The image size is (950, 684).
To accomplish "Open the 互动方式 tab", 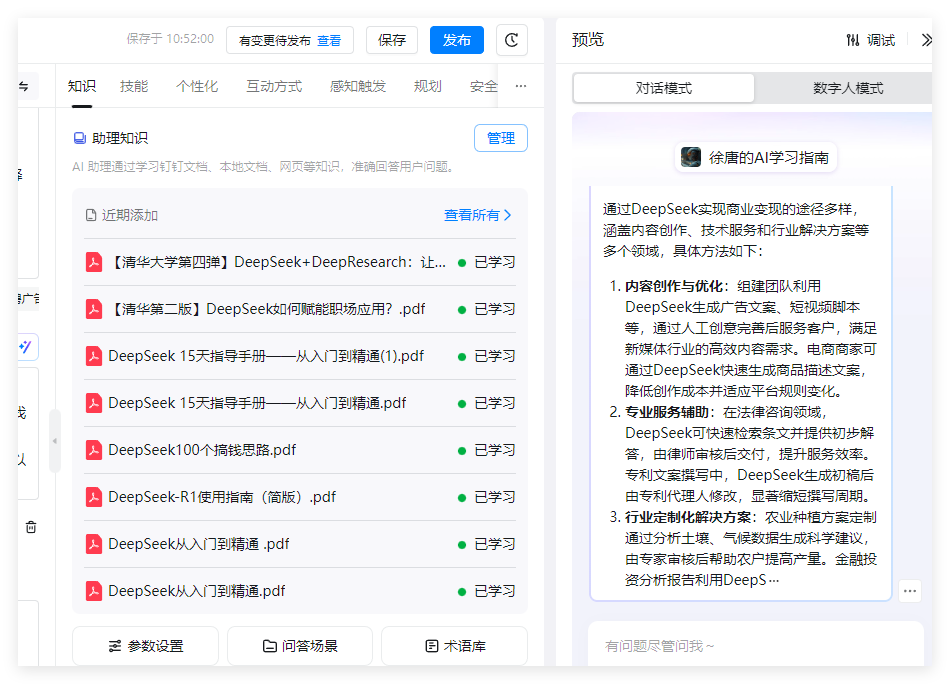I will coord(274,87).
